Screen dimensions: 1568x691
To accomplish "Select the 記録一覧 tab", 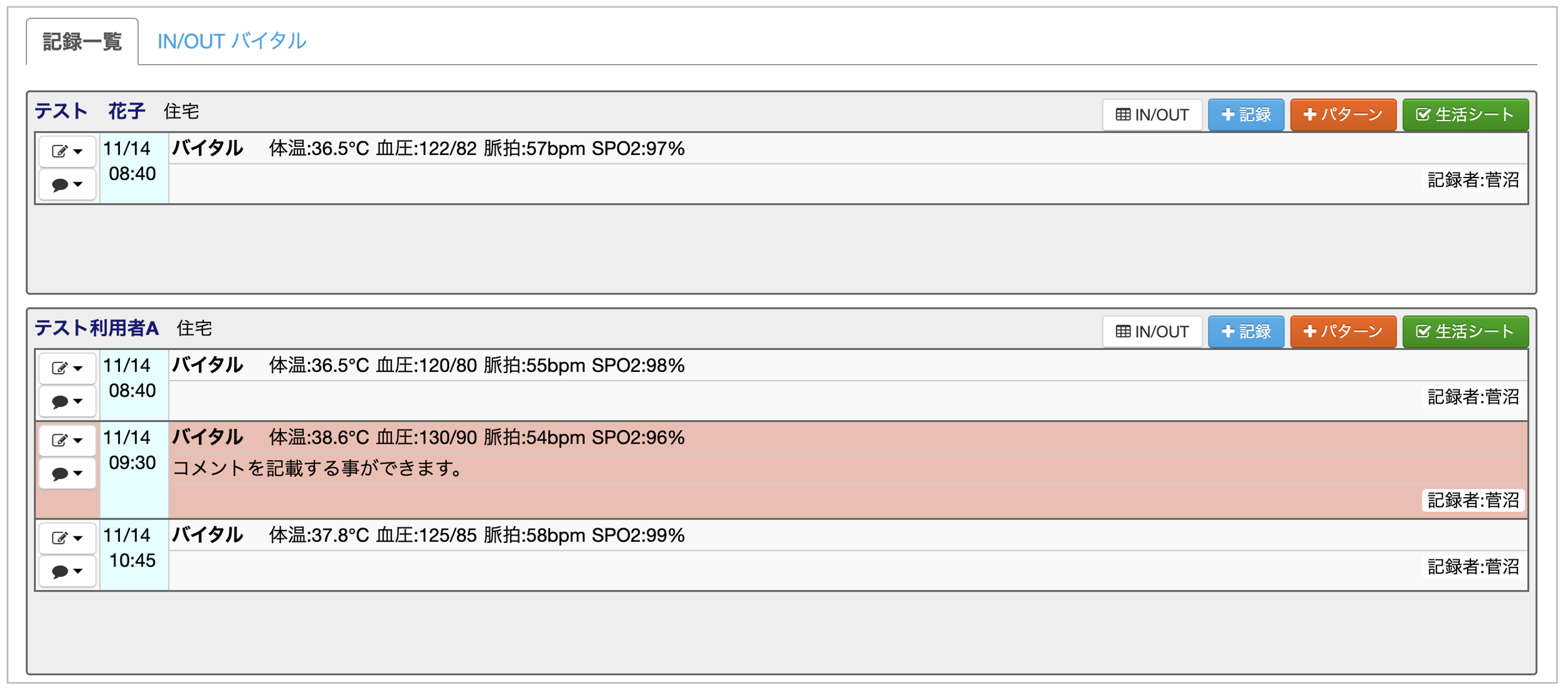I will click(x=82, y=41).
